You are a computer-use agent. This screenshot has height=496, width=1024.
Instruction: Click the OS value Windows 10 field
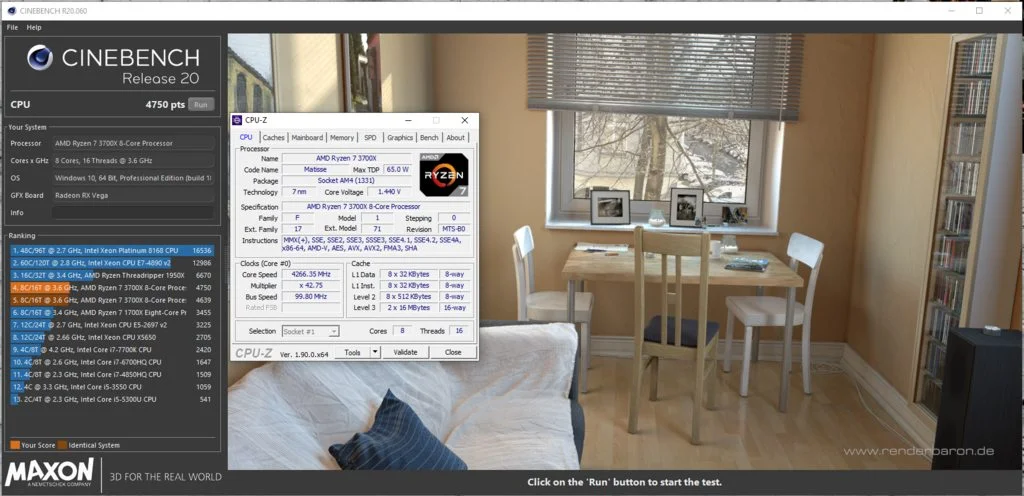click(133, 178)
